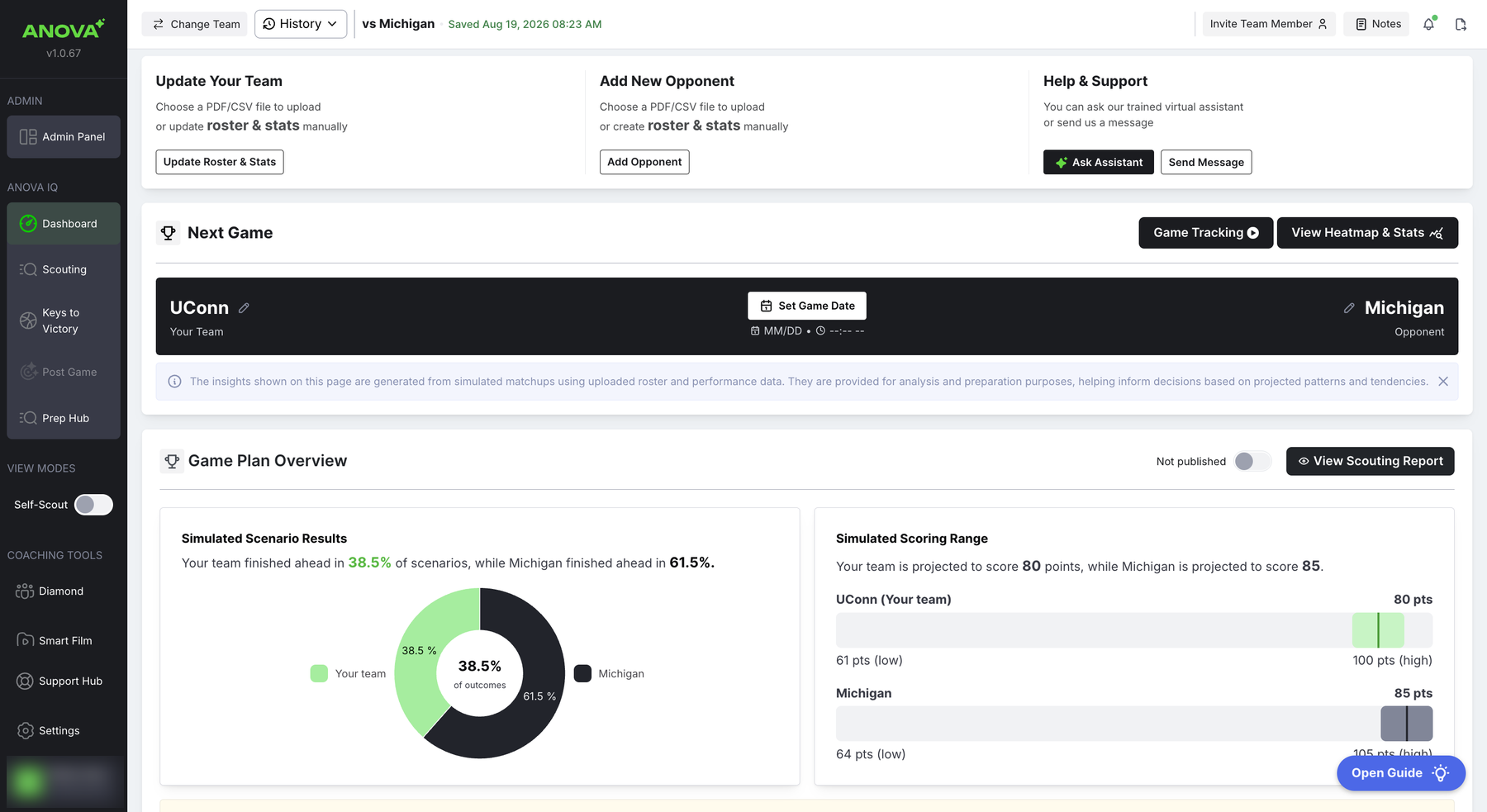This screenshot has height=812, width=1487.
Task: Open the Admin Panel
Action: (64, 136)
